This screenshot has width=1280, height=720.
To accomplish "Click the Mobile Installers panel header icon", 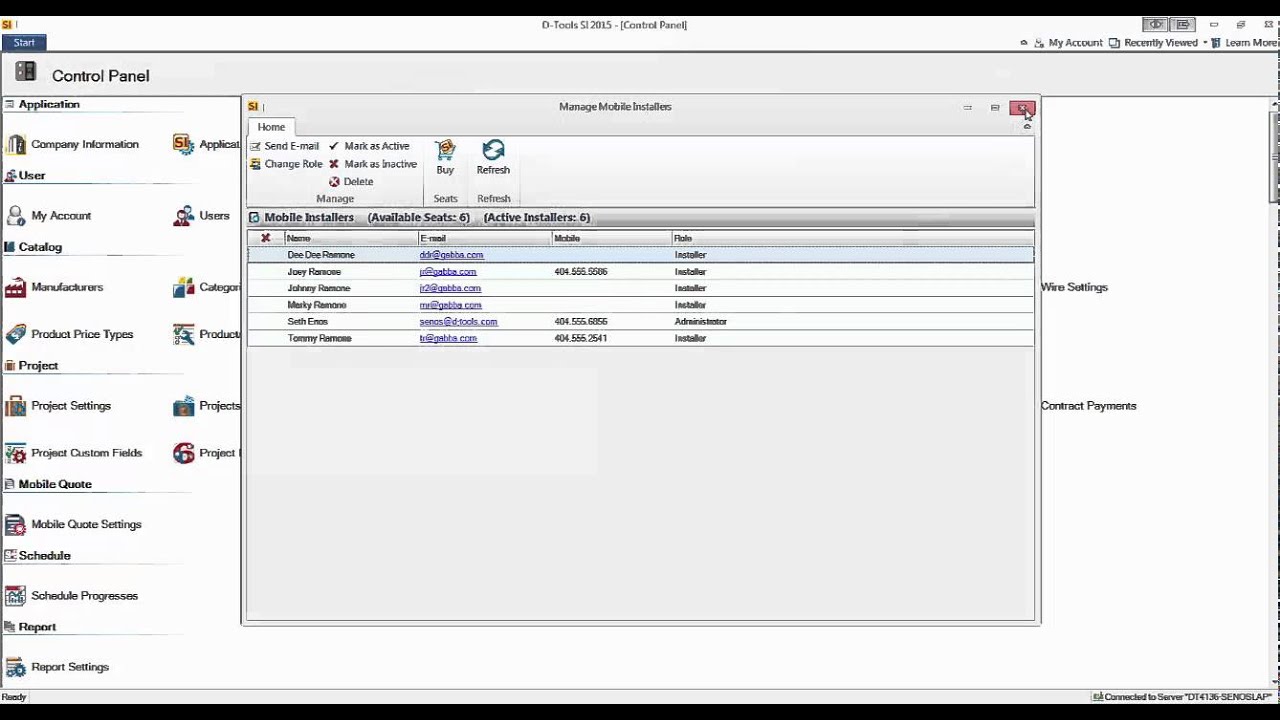I will pos(254,217).
